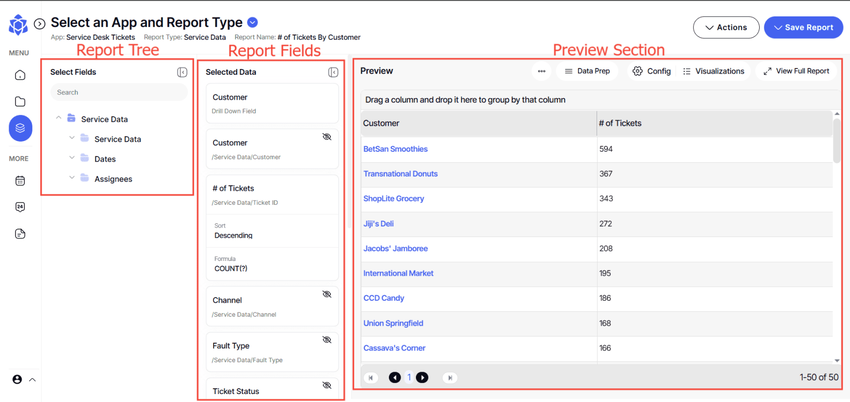
Task: Select the Customer Drill Down Field card
Action: (x=272, y=103)
